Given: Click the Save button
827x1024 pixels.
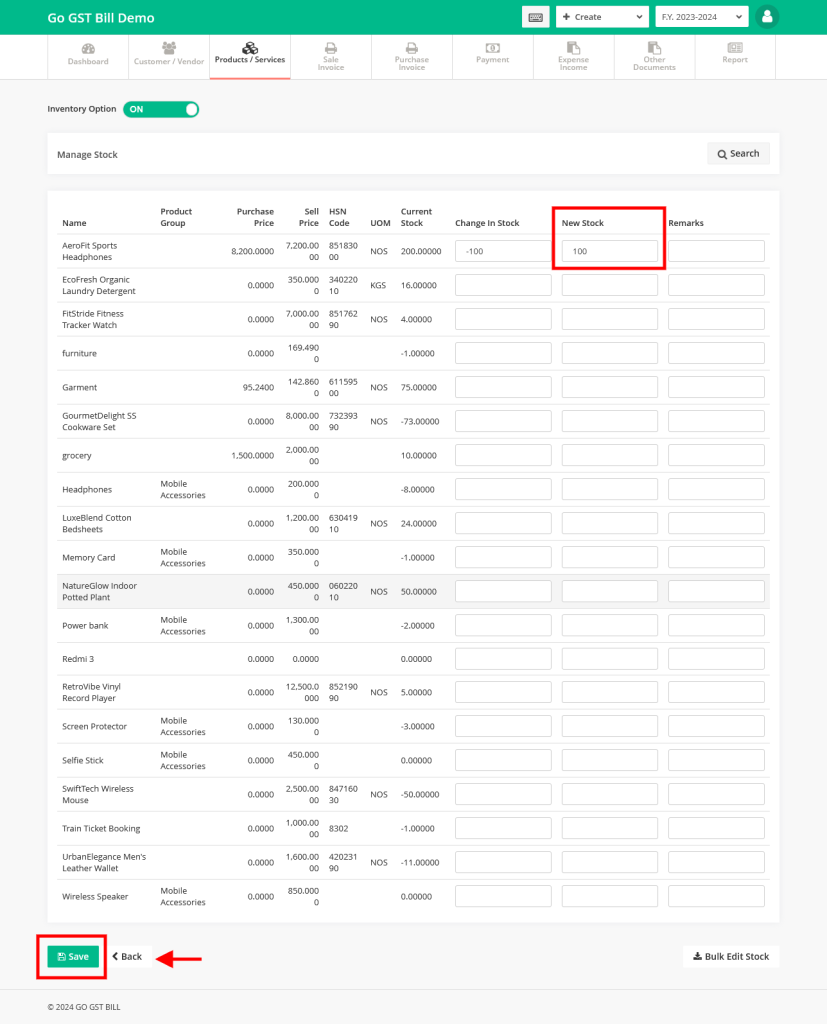Looking at the screenshot, I should pos(71,956).
